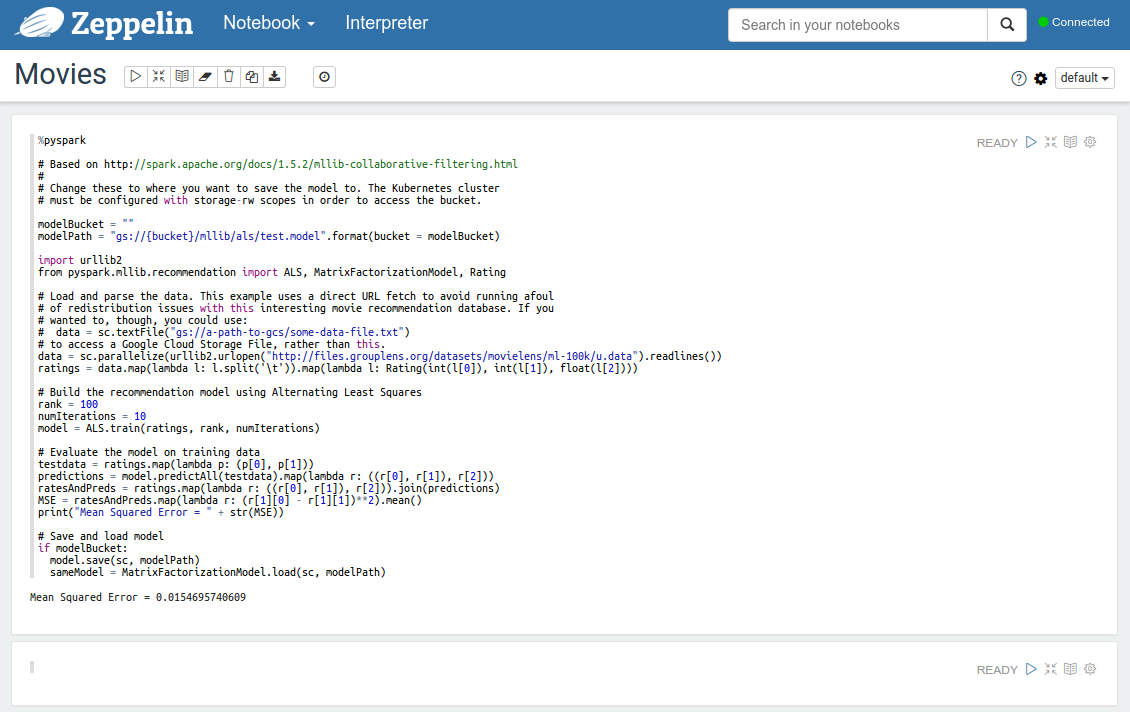Toggle output visibility for all paragraphs
This screenshot has width=1130, height=712.
[182, 77]
